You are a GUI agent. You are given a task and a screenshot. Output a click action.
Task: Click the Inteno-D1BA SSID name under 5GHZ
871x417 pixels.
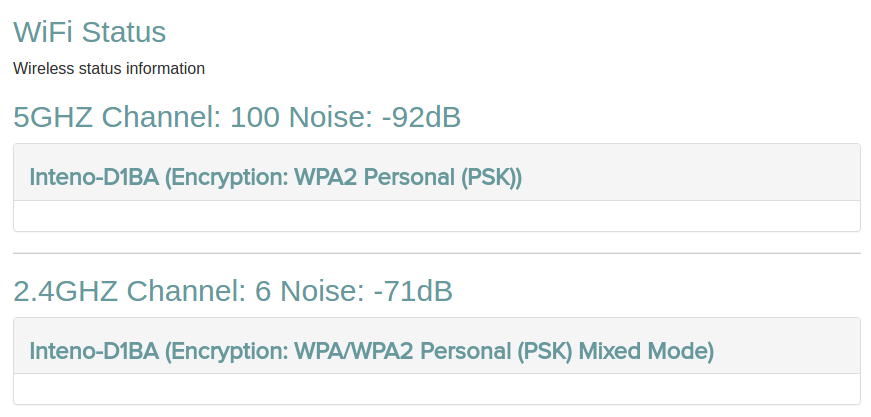click(93, 178)
